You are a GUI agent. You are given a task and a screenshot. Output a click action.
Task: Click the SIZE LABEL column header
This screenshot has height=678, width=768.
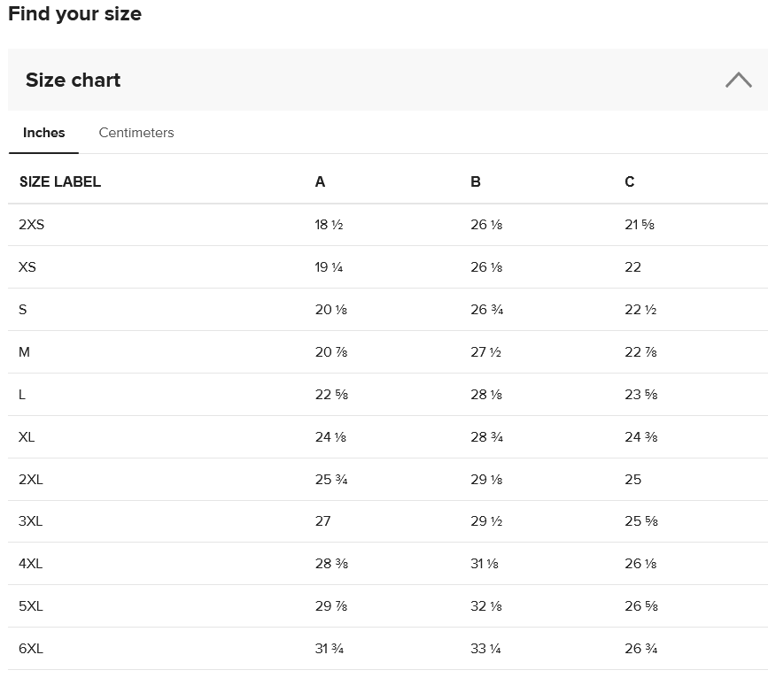pyautogui.click(x=60, y=182)
